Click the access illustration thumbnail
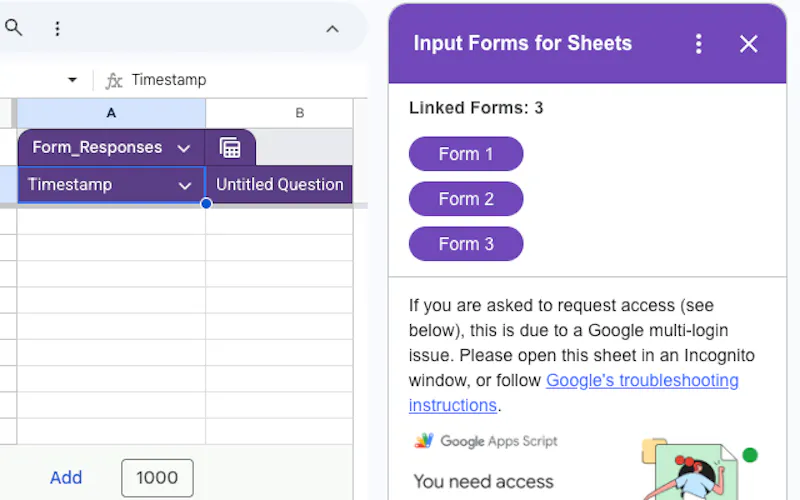This screenshot has width=800, height=500. [699, 468]
